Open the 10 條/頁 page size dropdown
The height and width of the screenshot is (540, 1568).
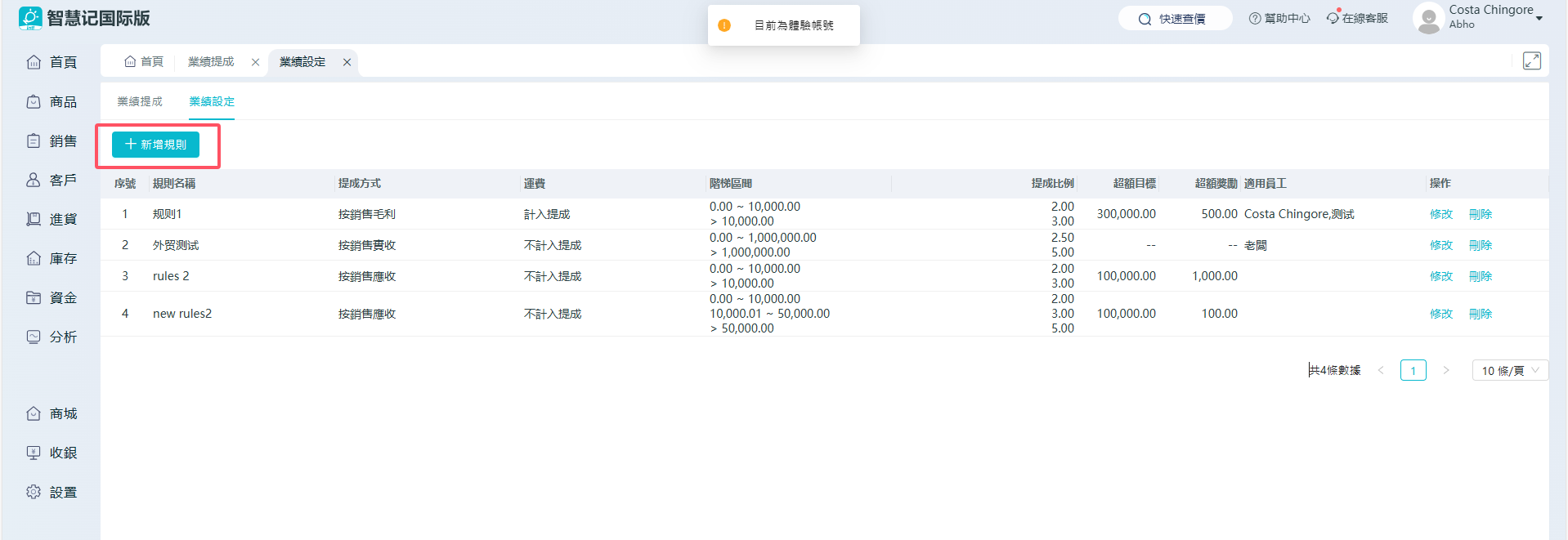click(x=1509, y=370)
